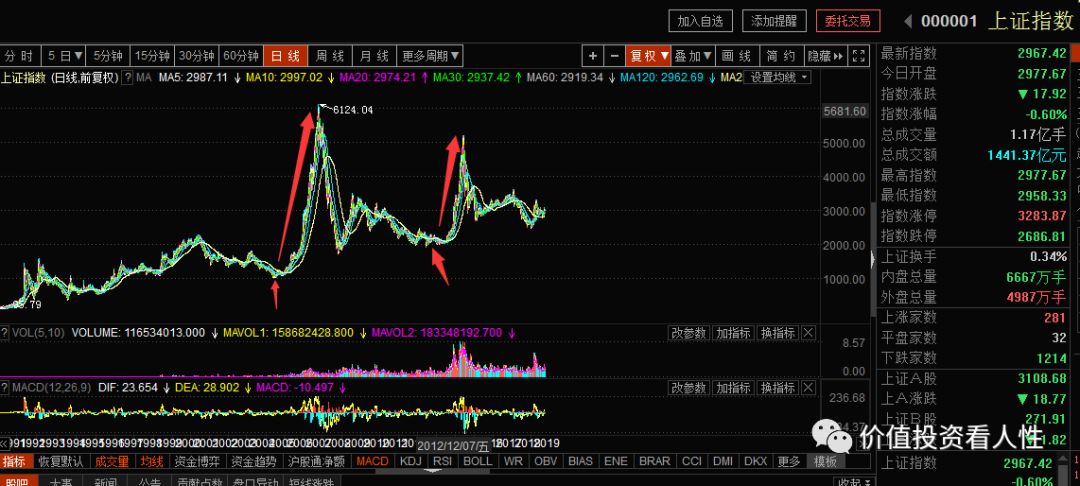Click 换指标 in VOL panel
The width and height of the screenshot is (1080, 486).
point(778,333)
